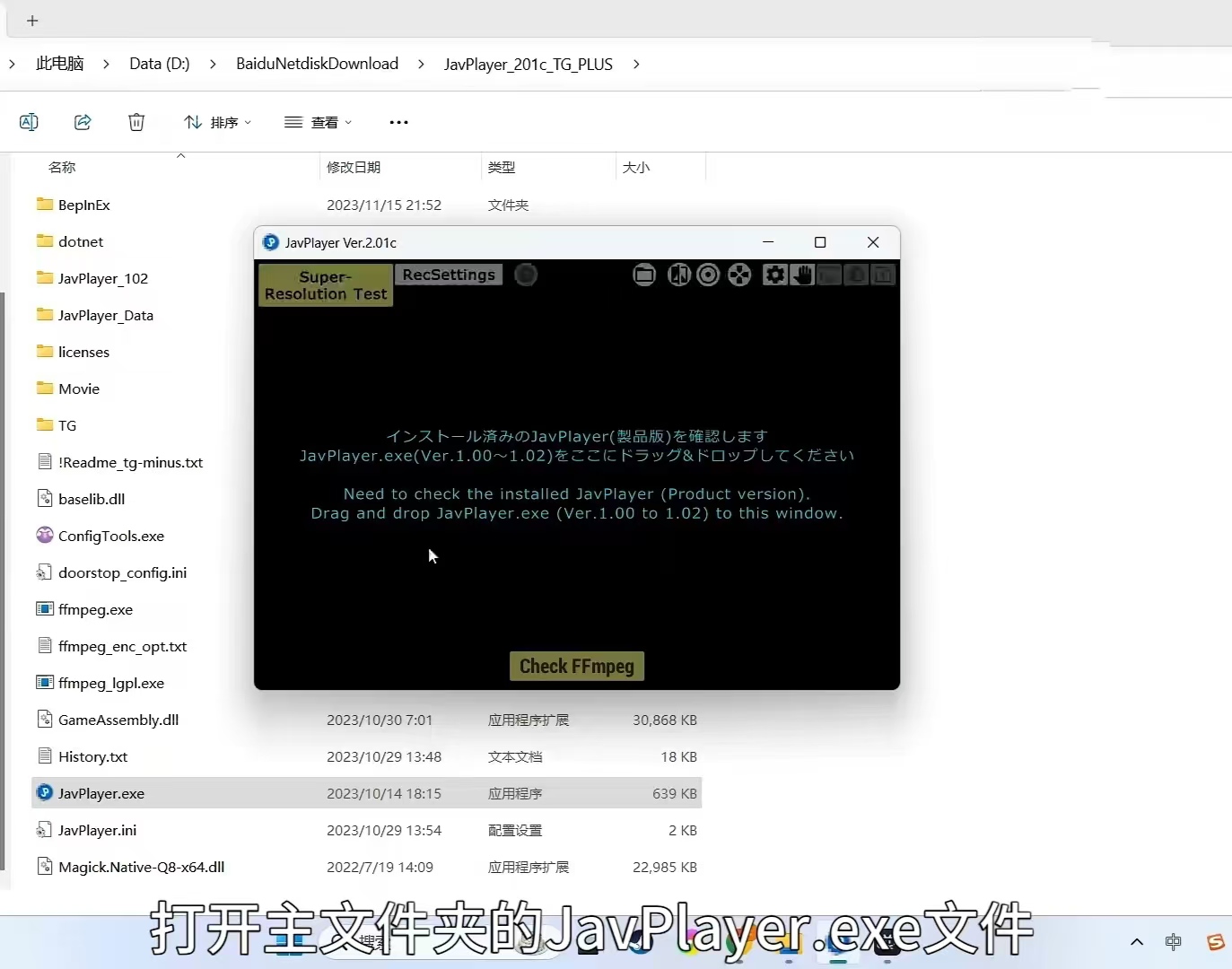Open the folder icon in JavPlayer toolbar
The height and width of the screenshot is (969, 1232).
[x=645, y=275]
